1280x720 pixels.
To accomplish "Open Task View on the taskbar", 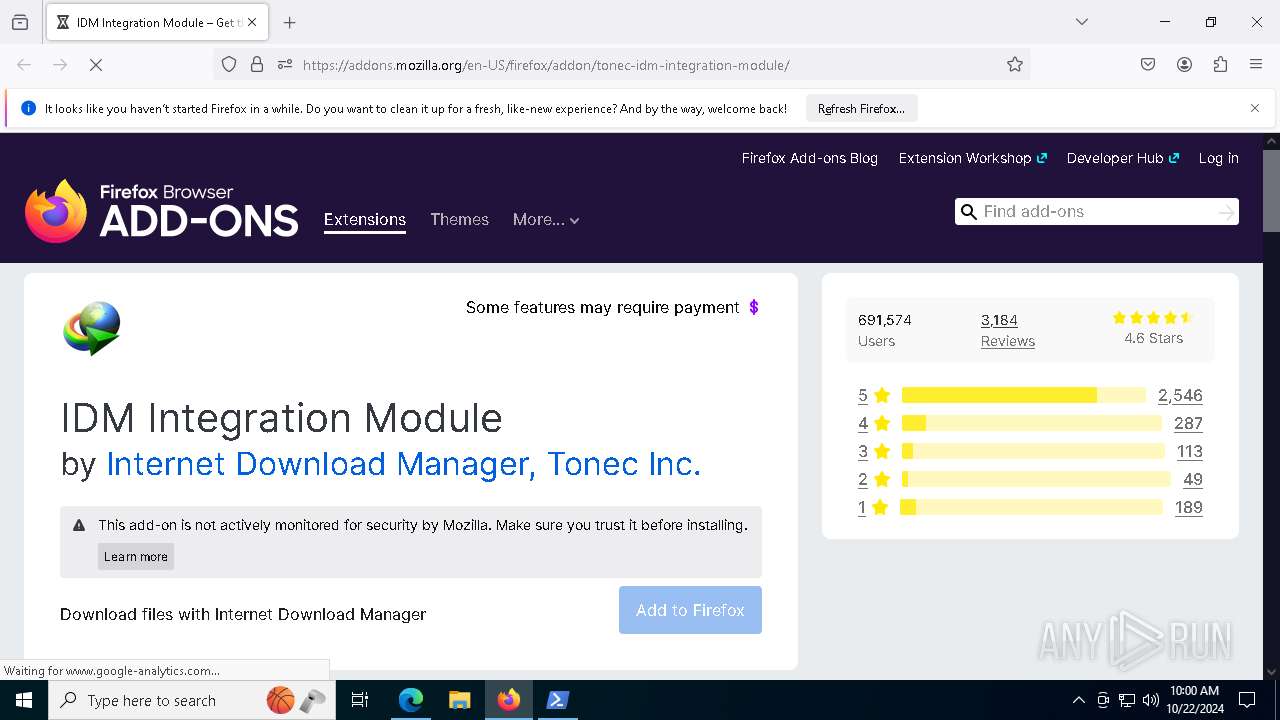I will (360, 700).
